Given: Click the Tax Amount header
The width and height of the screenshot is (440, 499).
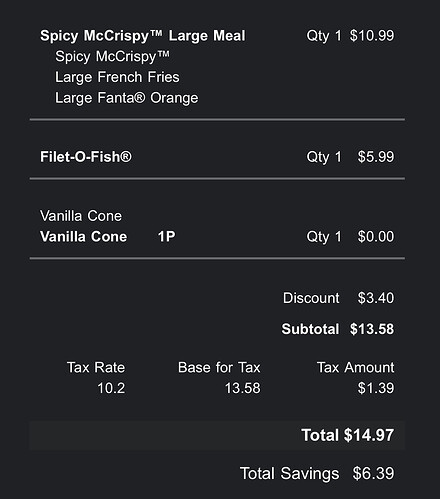Looking at the screenshot, I should tap(355, 368).
